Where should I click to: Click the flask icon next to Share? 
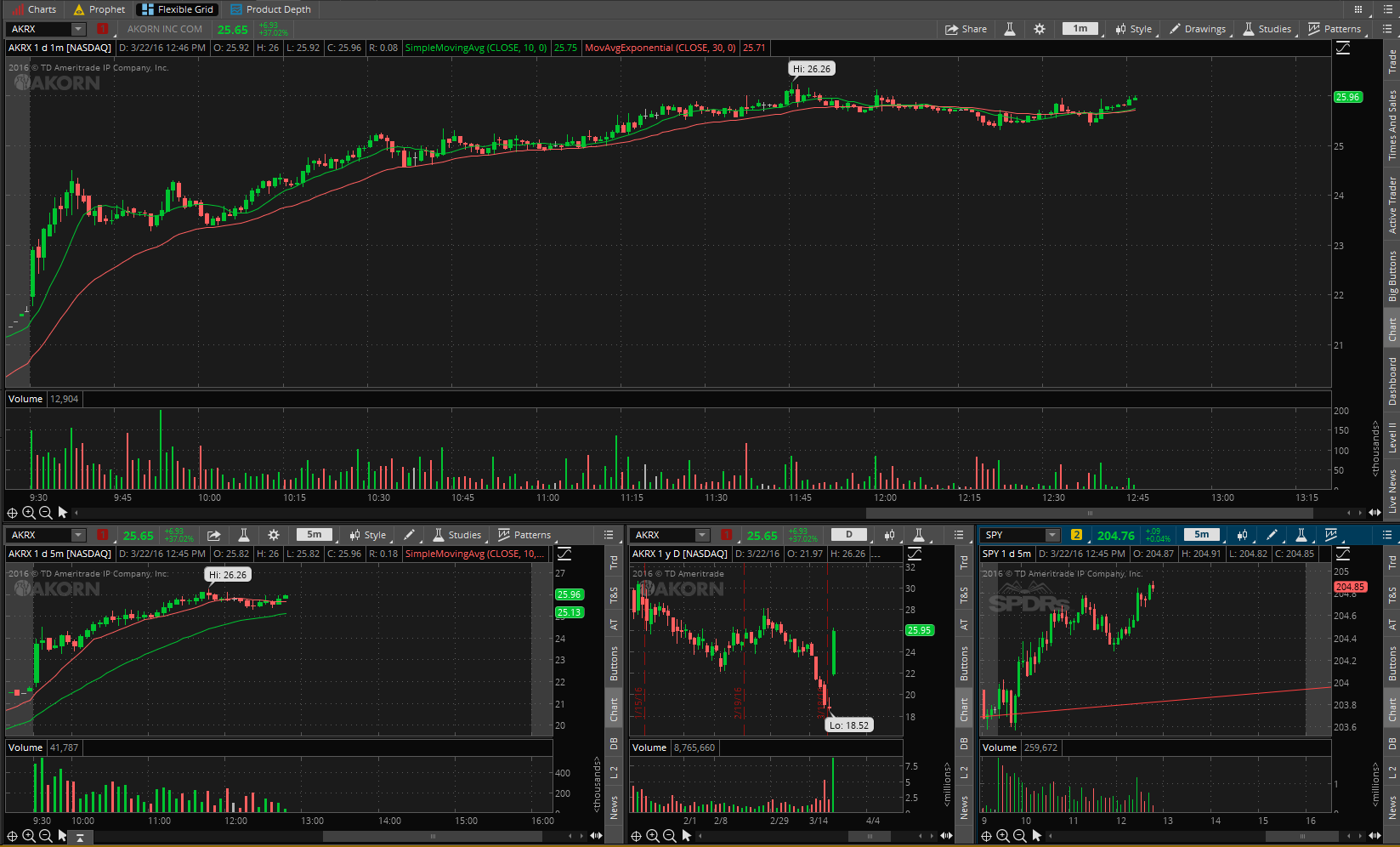tap(1010, 29)
